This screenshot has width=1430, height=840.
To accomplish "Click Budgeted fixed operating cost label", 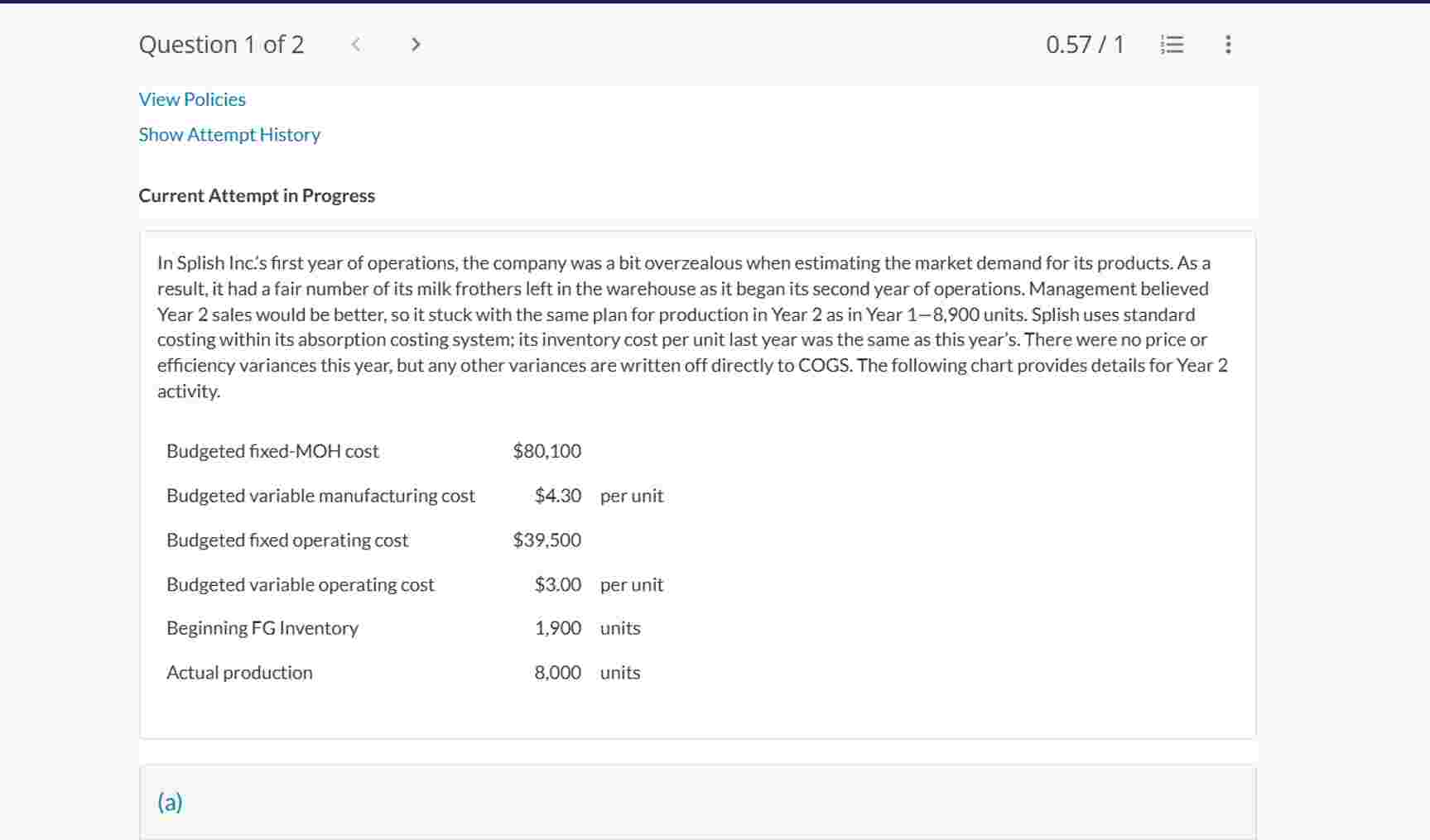I will tap(287, 540).
